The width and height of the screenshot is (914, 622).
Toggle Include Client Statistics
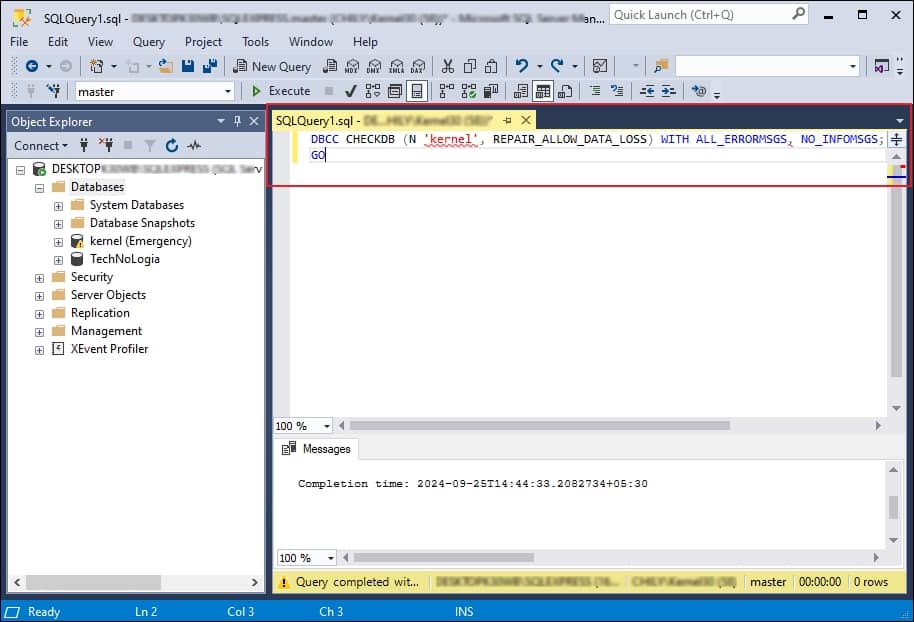click(x=491, y=91)
